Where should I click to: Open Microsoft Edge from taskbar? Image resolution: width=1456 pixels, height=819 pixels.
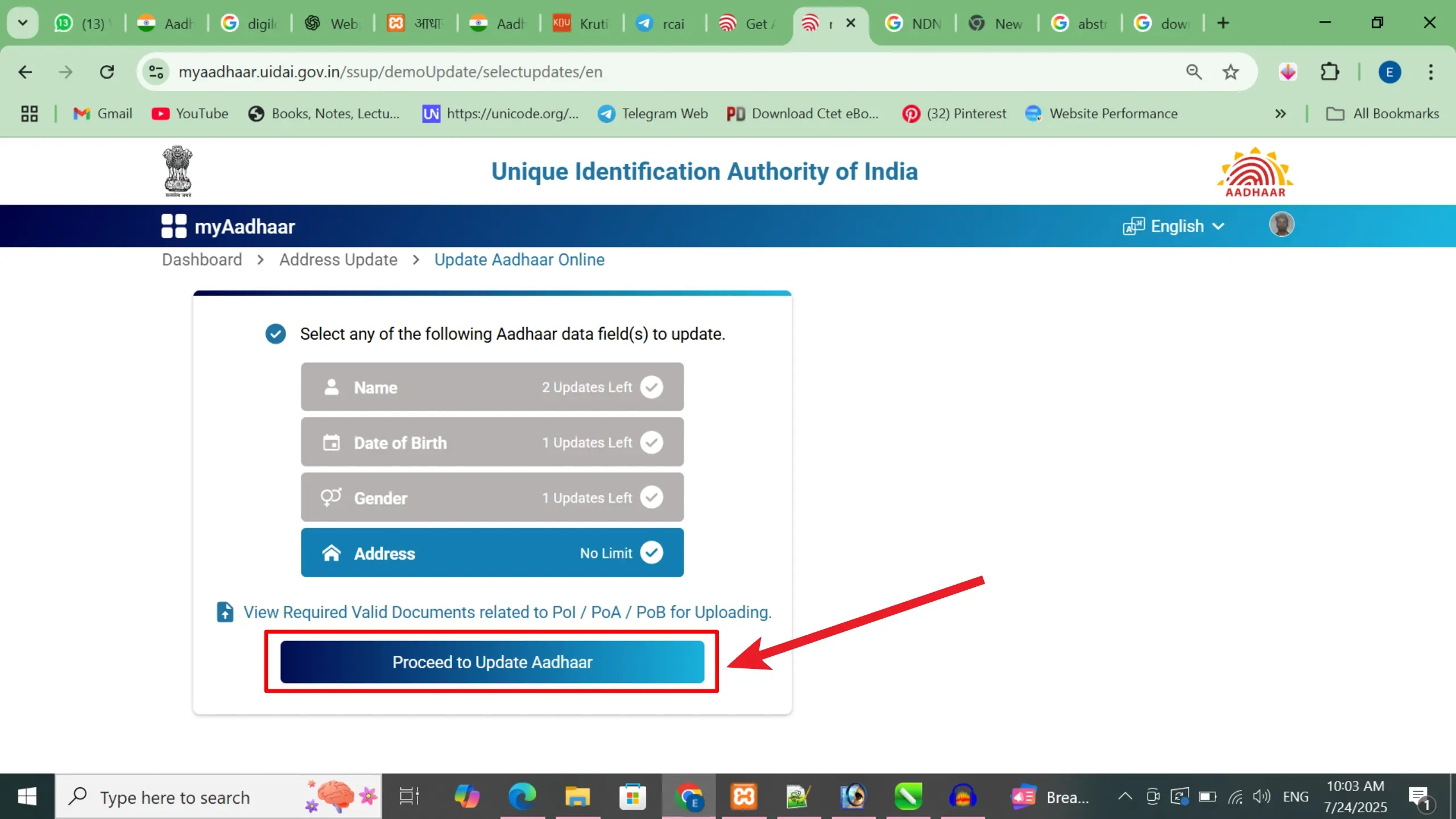point(522,797)
